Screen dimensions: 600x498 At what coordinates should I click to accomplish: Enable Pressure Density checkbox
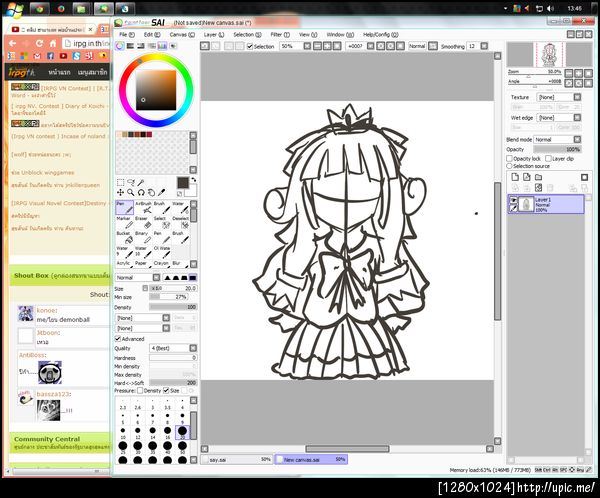pos(140,390)
